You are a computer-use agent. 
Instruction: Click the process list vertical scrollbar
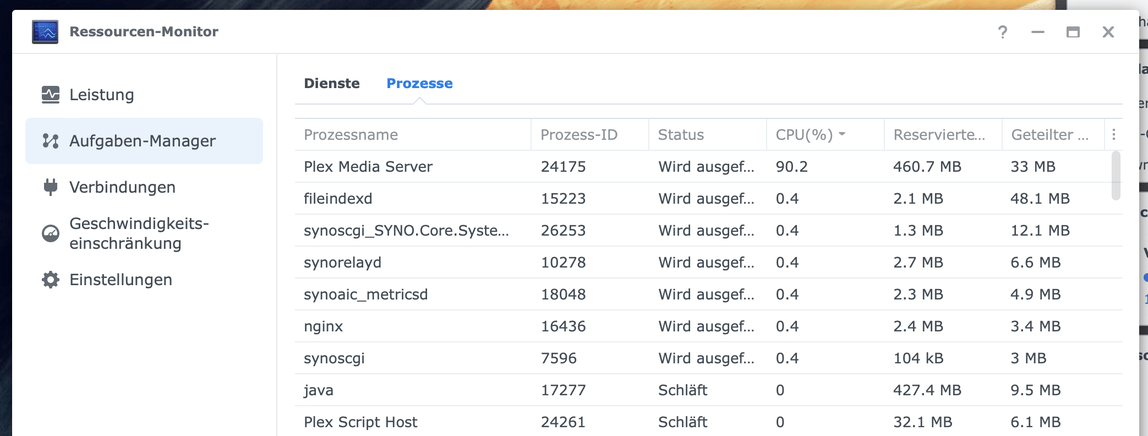1116,175
